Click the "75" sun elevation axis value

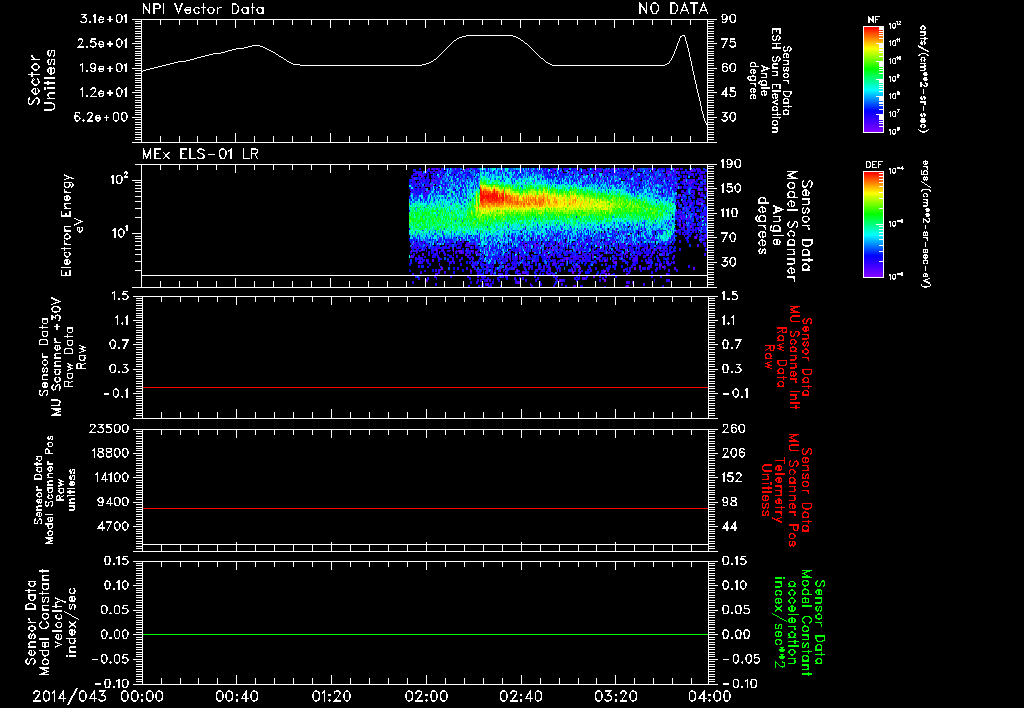pyautogui.click(x=729, y=43)
